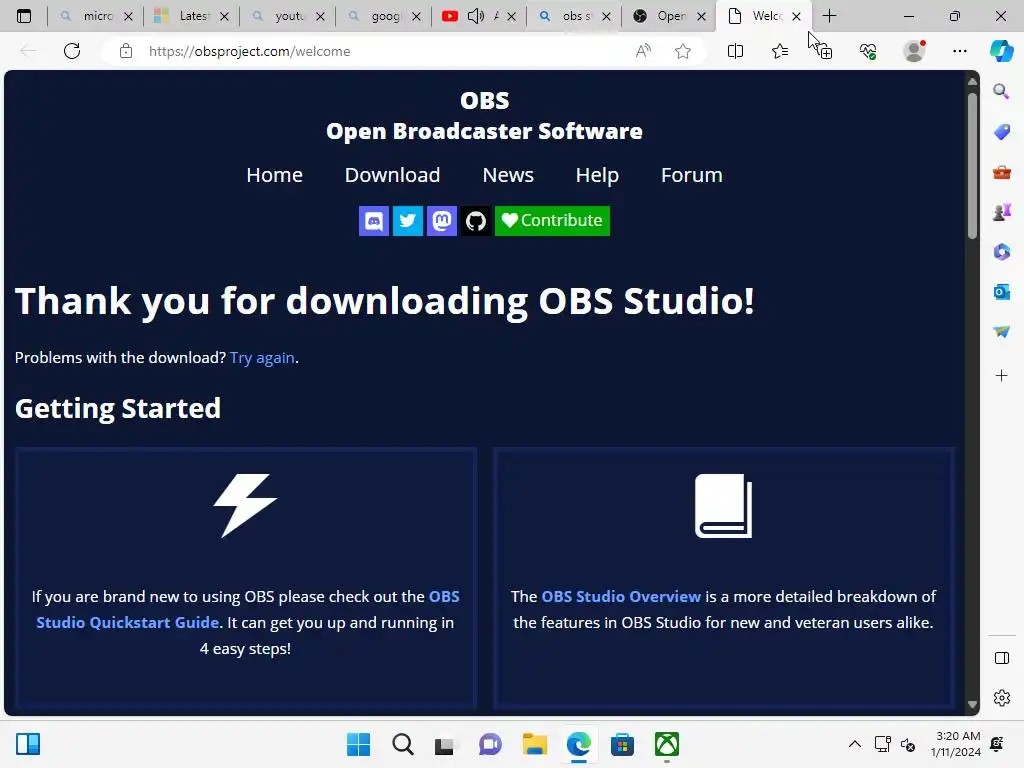
Task: Open the Xbox app from the taskbar
Action: point(667,744)
